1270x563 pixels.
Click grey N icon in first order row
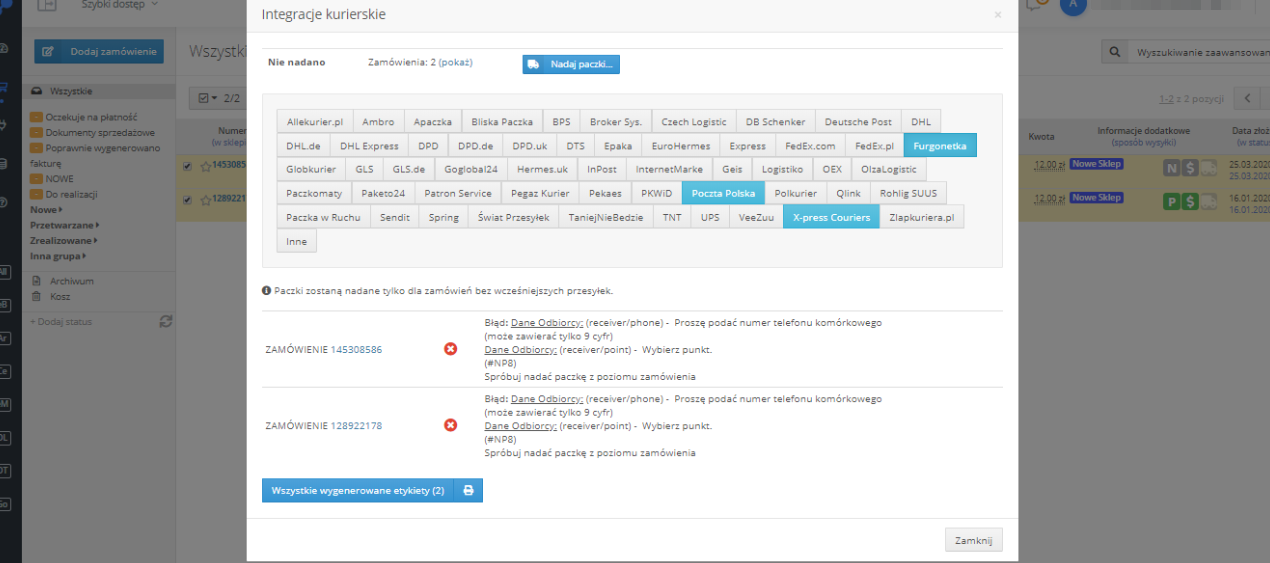point(1172,168)
